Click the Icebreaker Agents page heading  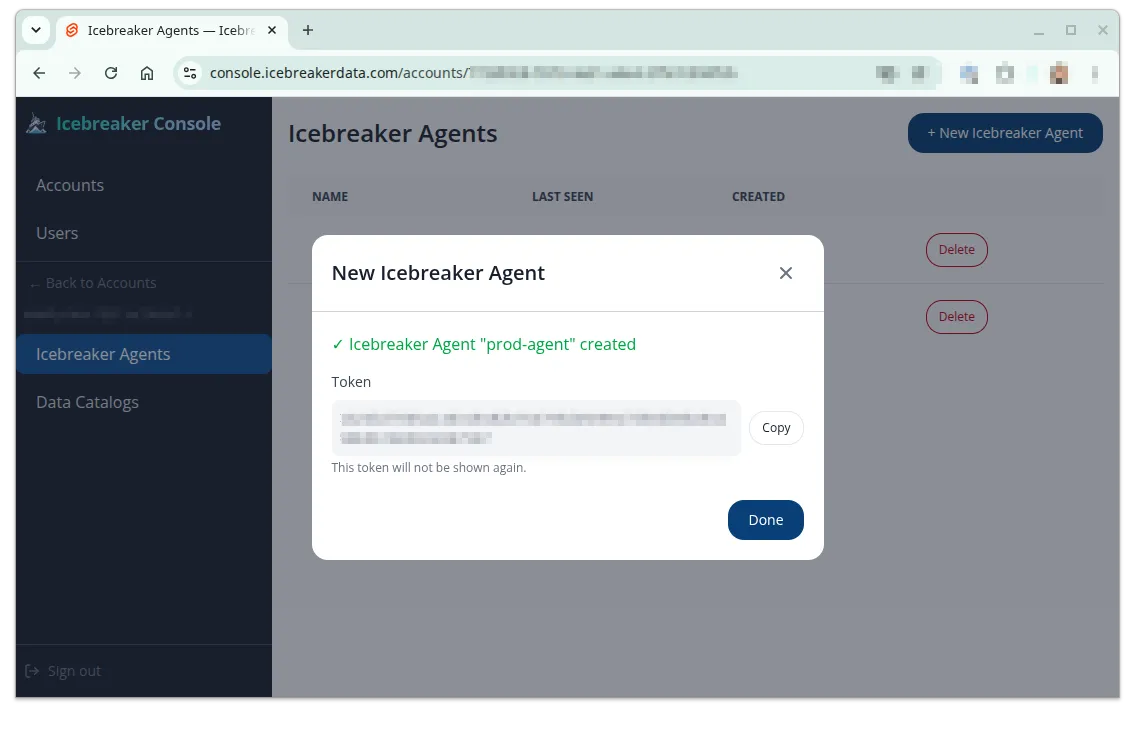tap(392, 134)
